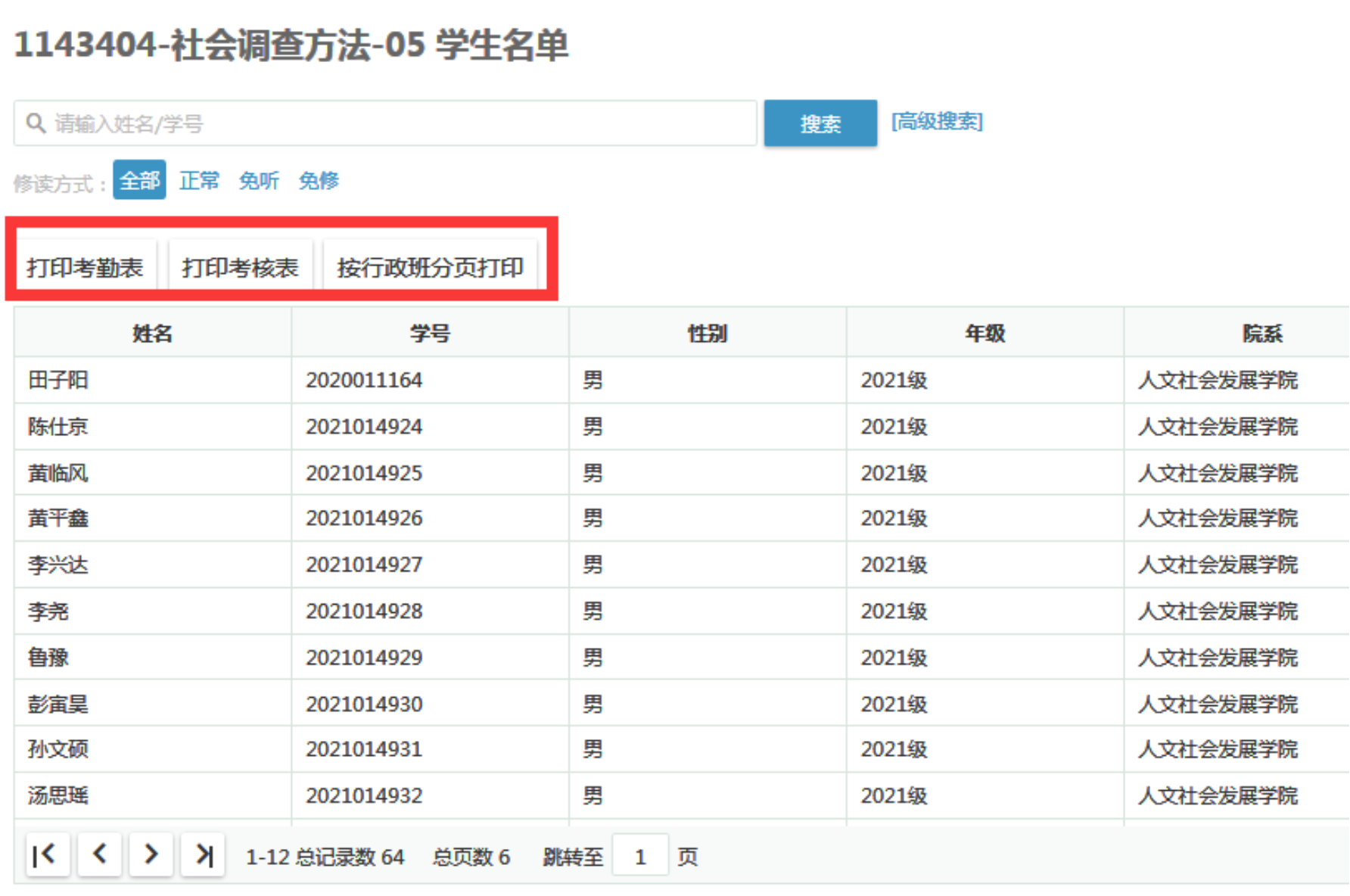Click 打印考核表 to print assessment sheet
Screen dimensions: 1350x896
[240, 266]
